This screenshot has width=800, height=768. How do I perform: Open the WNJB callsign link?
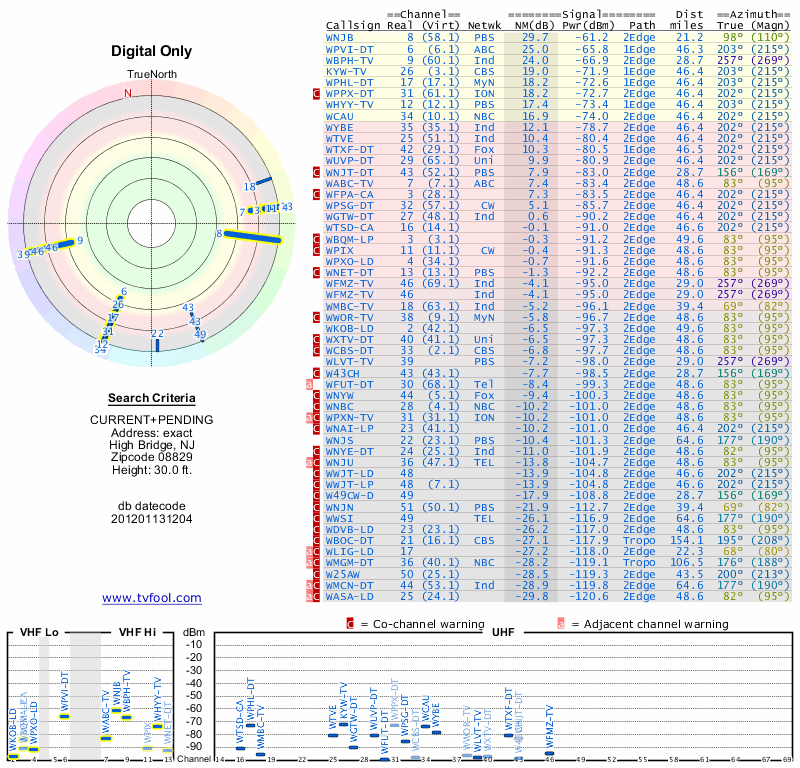point(343,37)
